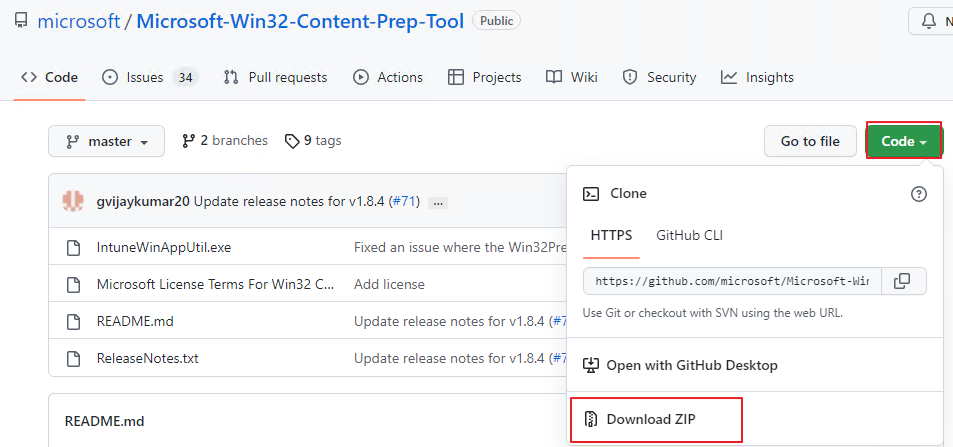This screenshot has height=447, width=953.
Task: Copy clone URL with clipboard icon
Action: (903, 281)
